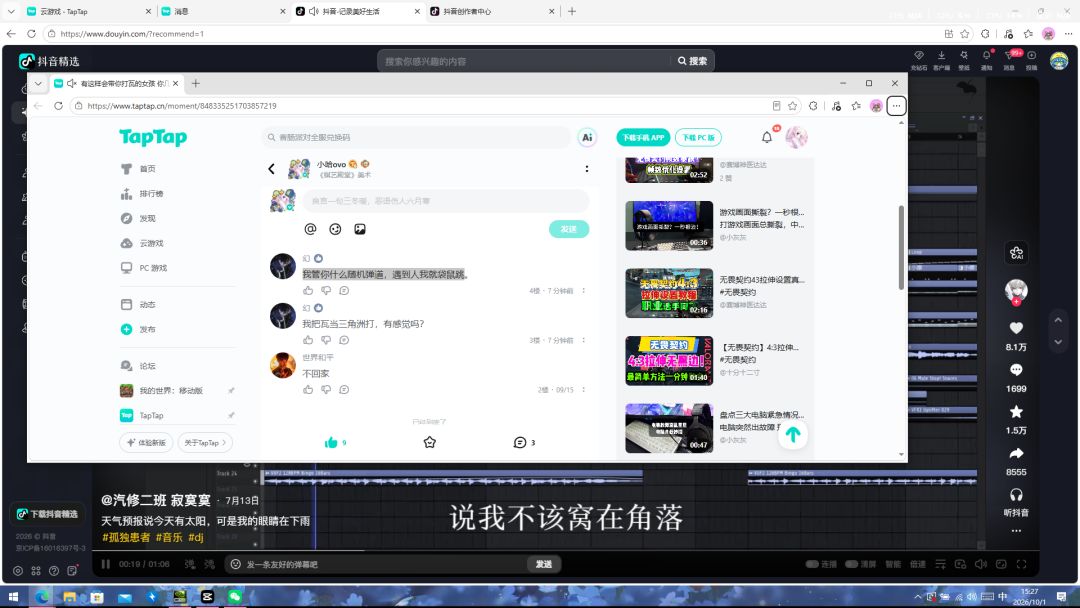The image size is (1080, 608).
Task: Open more options for the 不回家 comment
Action: [x=583, y=390]
